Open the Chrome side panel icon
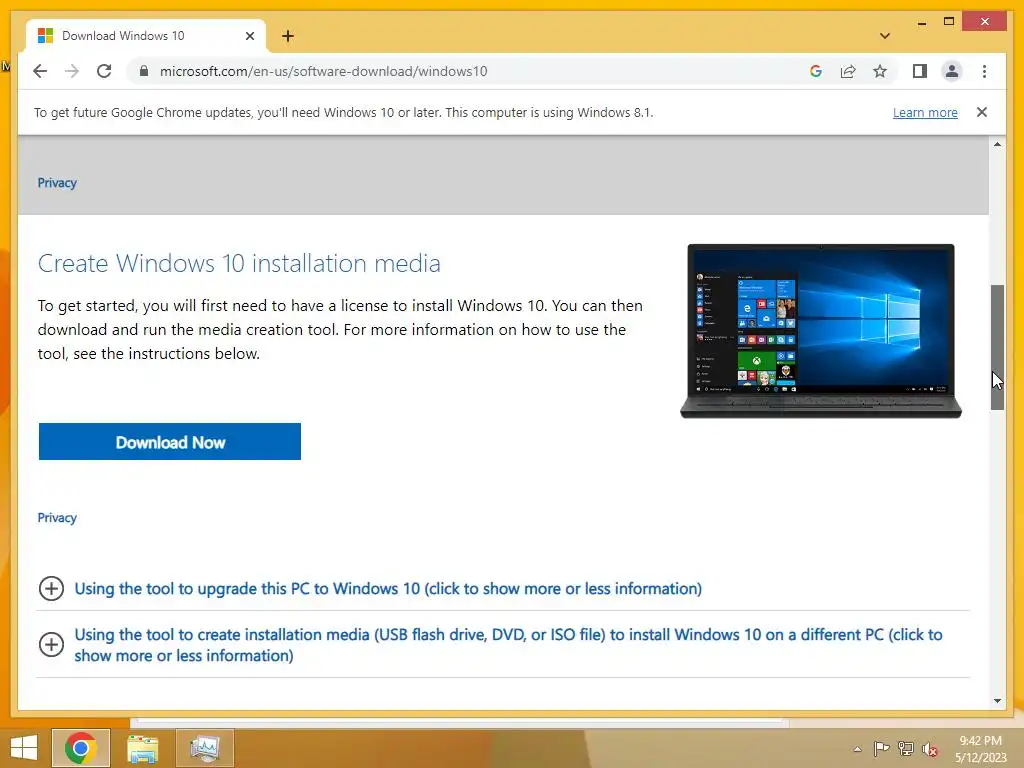 pyautogui.click(x=920, y=71)
